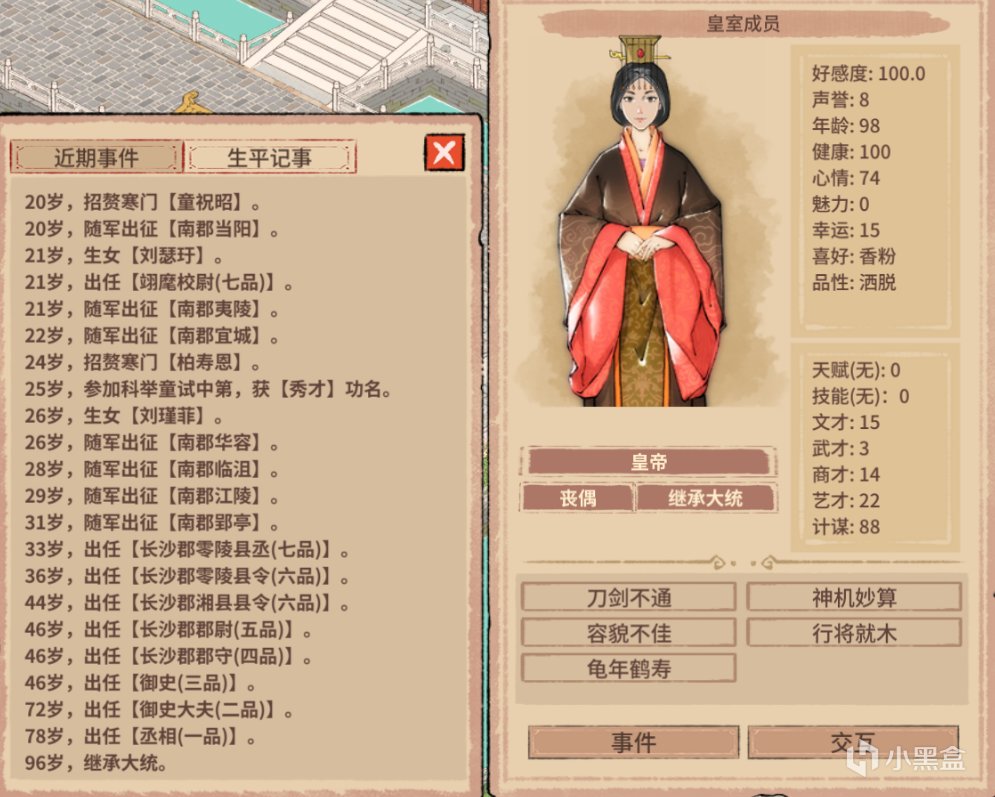Click the emperor character portrait
Screen dimensions: 995x797
pos(643,222)
